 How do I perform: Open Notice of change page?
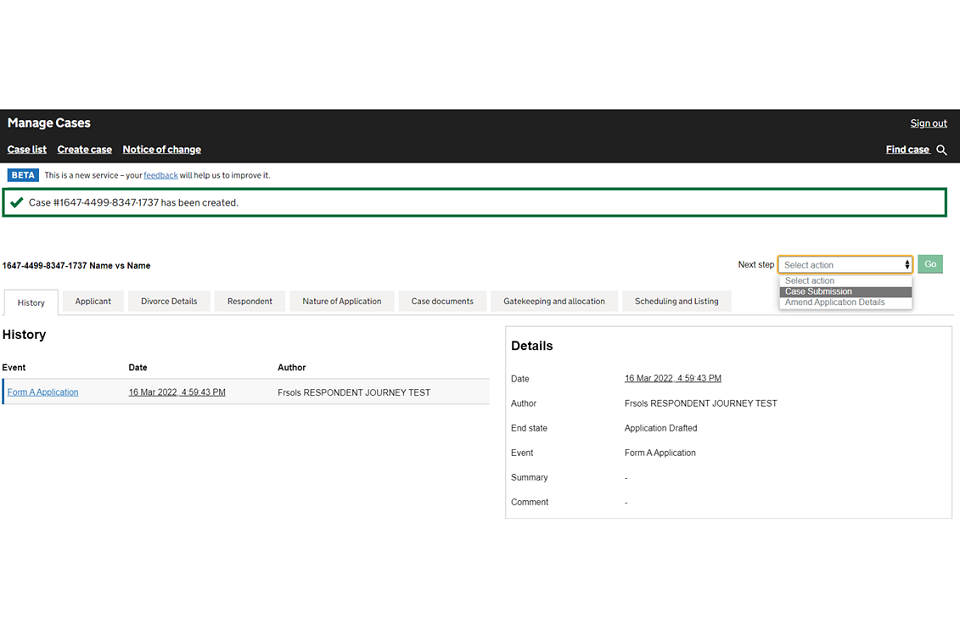[x=162, y=150]
